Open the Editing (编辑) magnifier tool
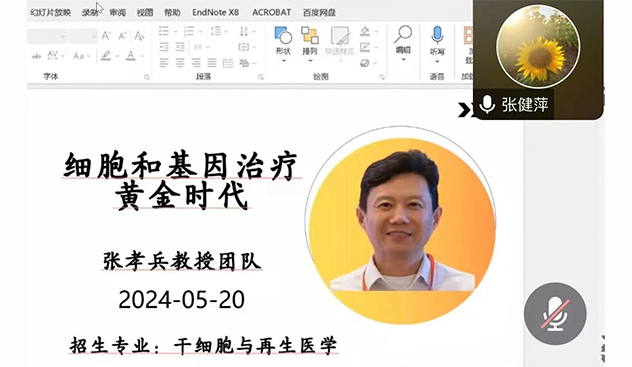This screenshot has height=367, width=632. pos(403,43)
